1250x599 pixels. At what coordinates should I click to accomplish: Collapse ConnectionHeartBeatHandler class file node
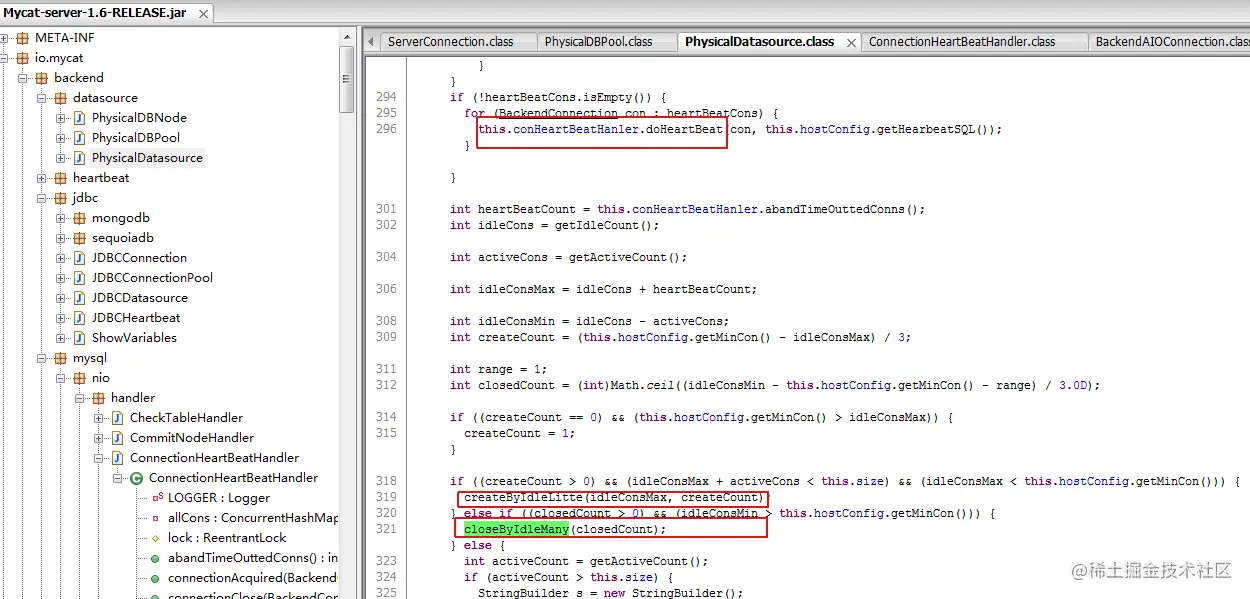click(x=99, y=458)
